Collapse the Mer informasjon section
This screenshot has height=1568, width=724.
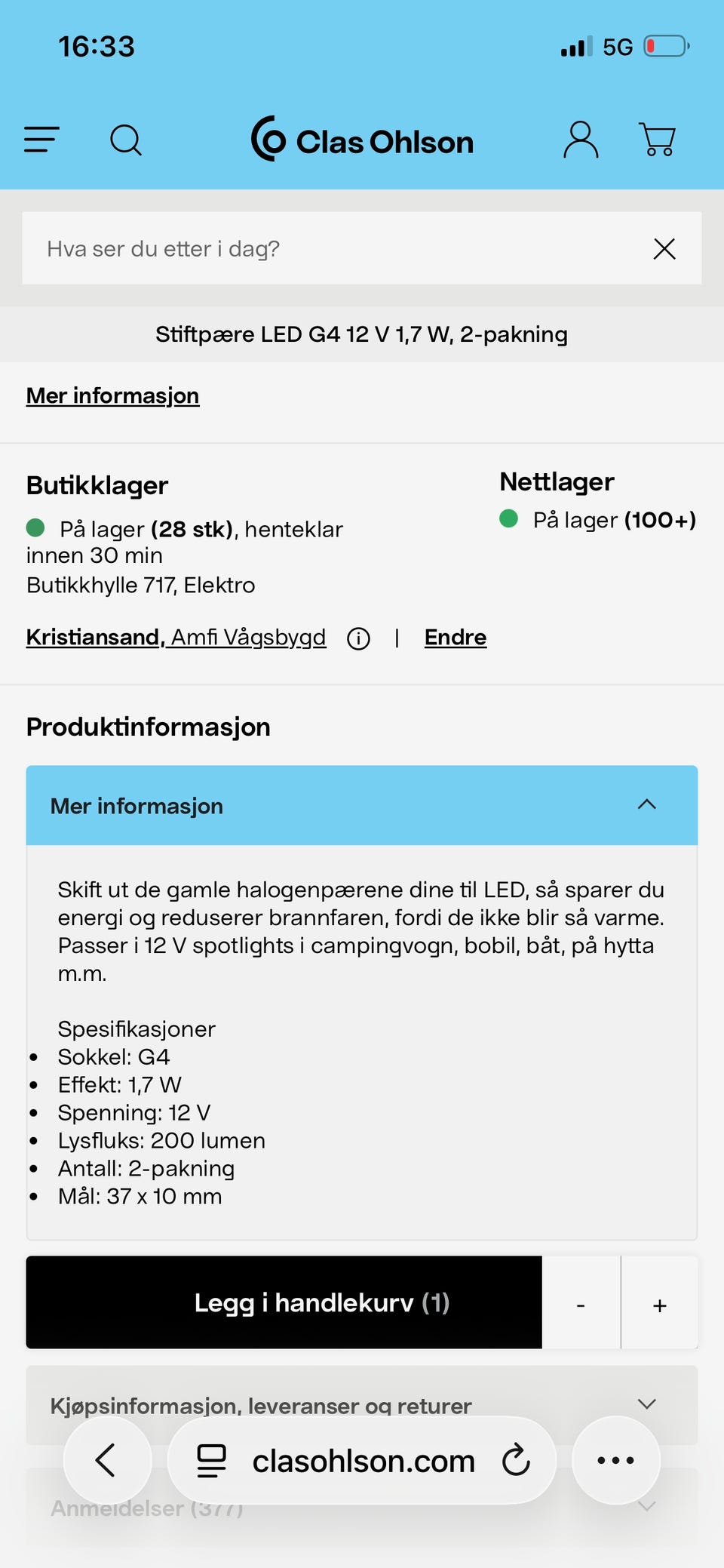click(646, 804)
